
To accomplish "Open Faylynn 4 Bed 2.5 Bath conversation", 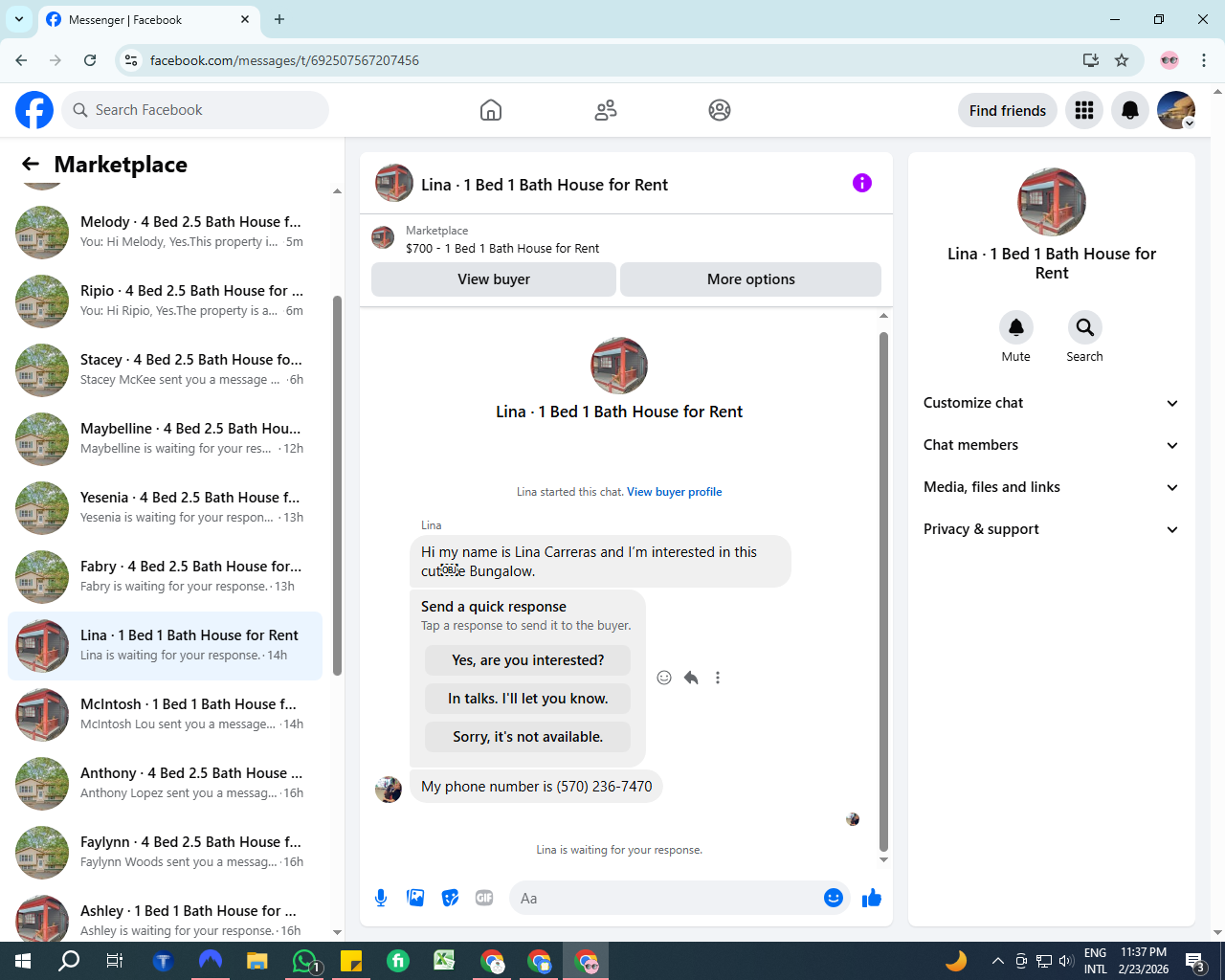I will coord(165,853).
